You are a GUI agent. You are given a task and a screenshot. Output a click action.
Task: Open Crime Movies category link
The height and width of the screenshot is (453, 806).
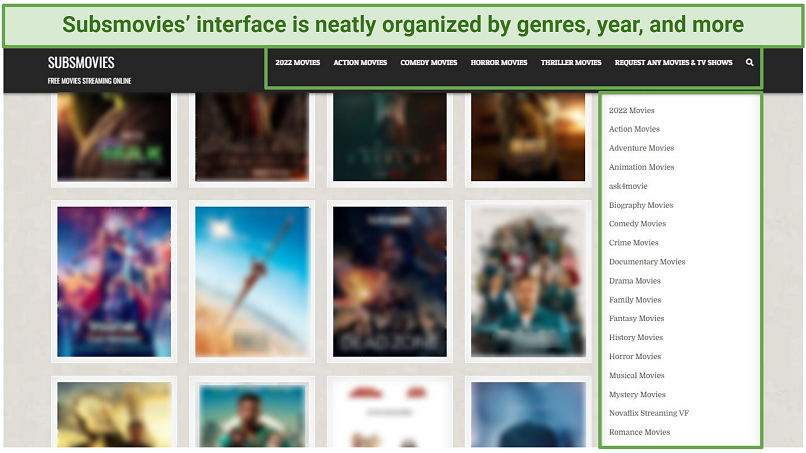click(634, 243)
